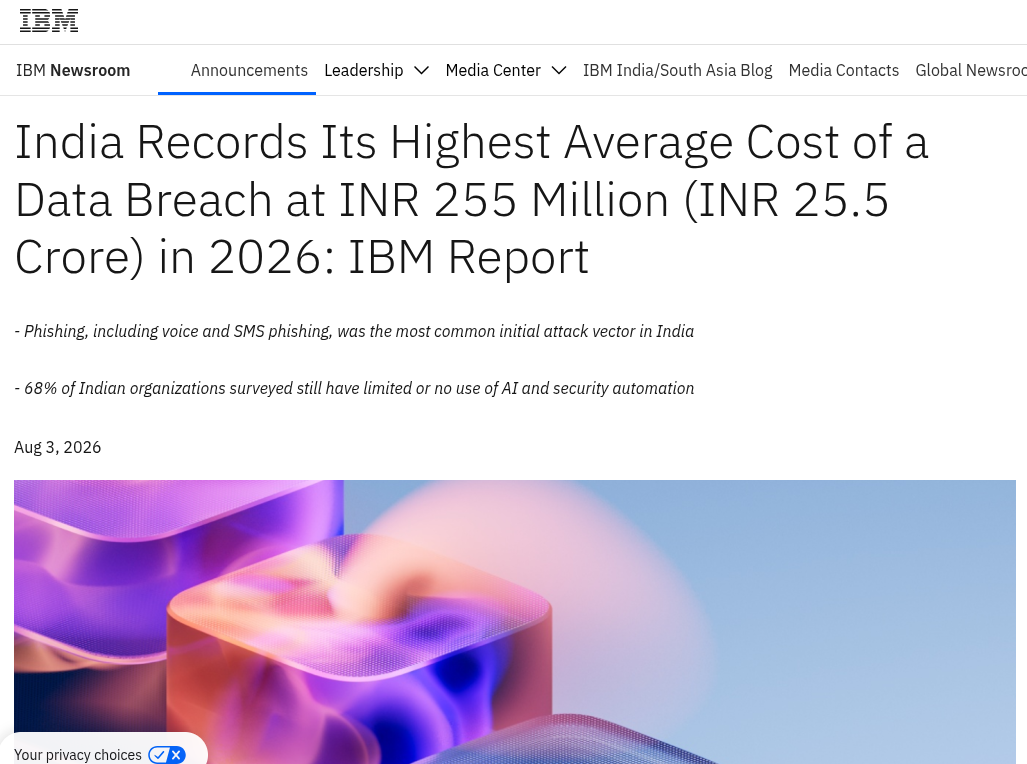Click the phishing attack vector subheading

(x=354, y=331)
